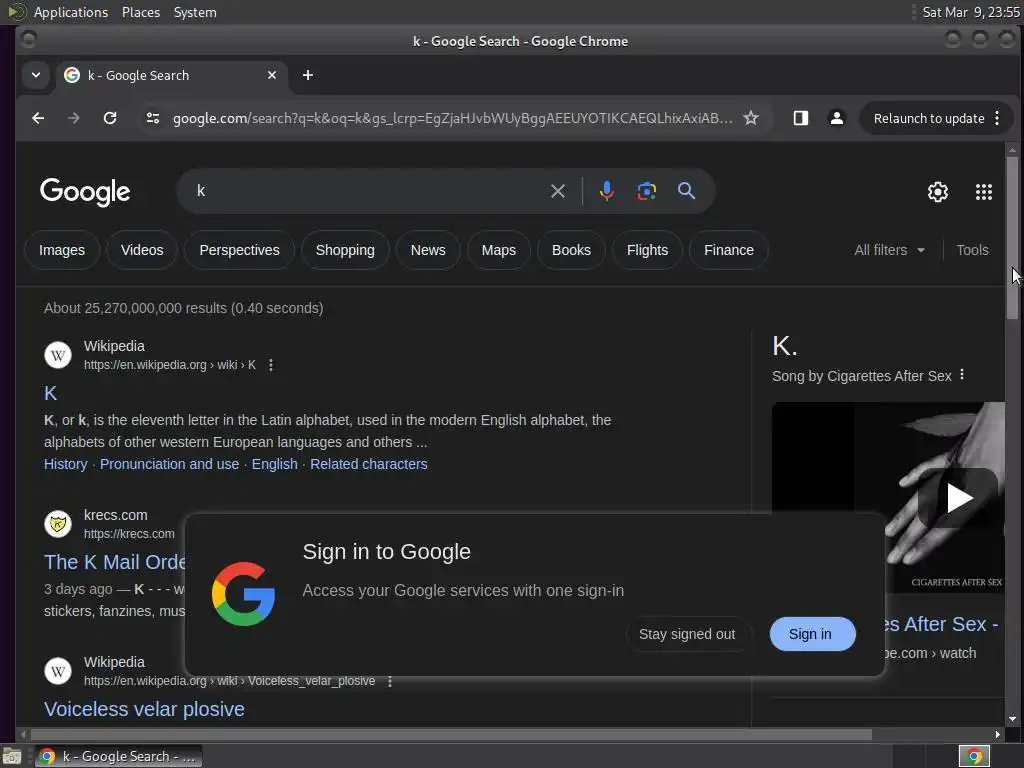Show desktop via bottom-left panel icon
Image resolution: width=1024 pixels, height=768 pixels.
tap(12, 756)
